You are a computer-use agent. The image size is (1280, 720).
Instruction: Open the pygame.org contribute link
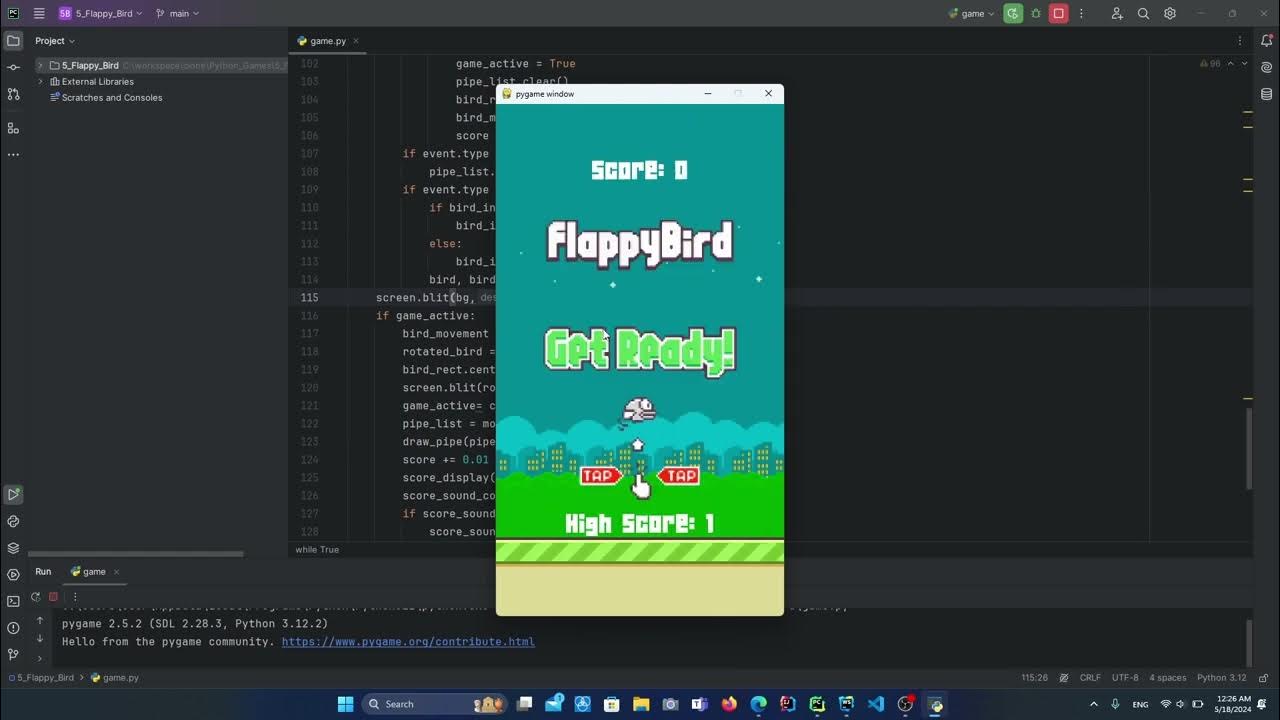coord(408,642)
